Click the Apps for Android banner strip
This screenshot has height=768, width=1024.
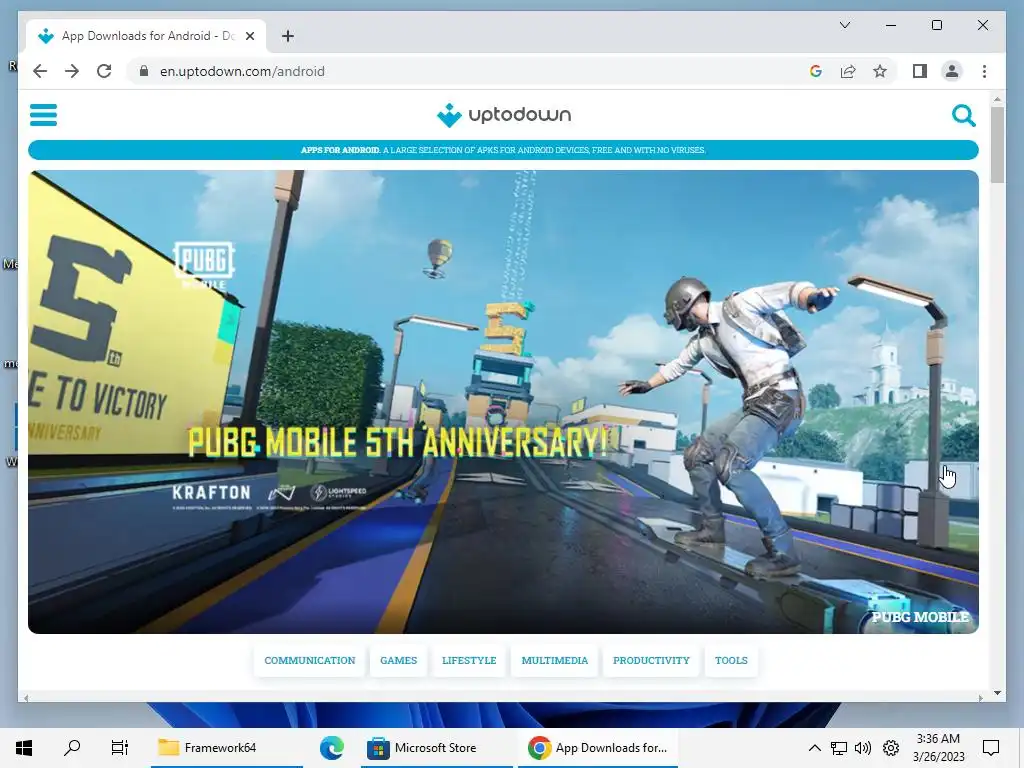pos(504,150)
